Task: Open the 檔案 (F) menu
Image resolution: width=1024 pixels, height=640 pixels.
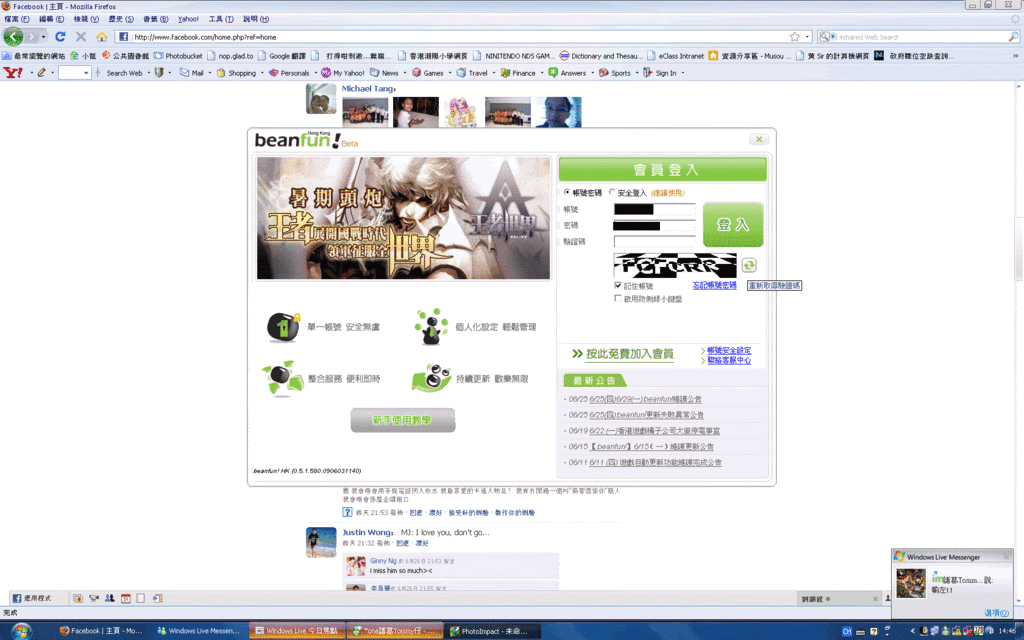Action: pos(17,19)
